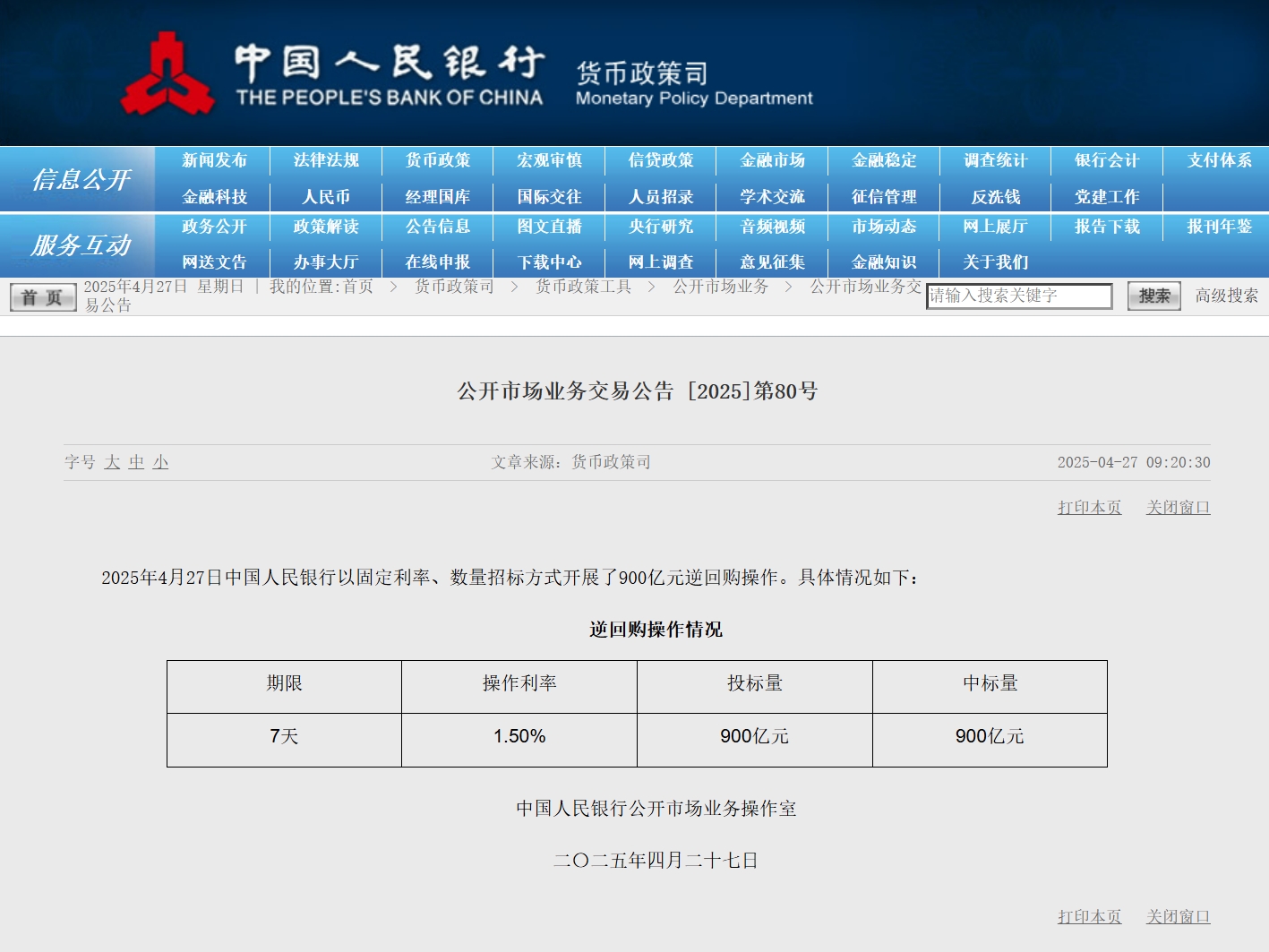
Task: Select the 学术交流 menu item
Action: coord(772,197)
